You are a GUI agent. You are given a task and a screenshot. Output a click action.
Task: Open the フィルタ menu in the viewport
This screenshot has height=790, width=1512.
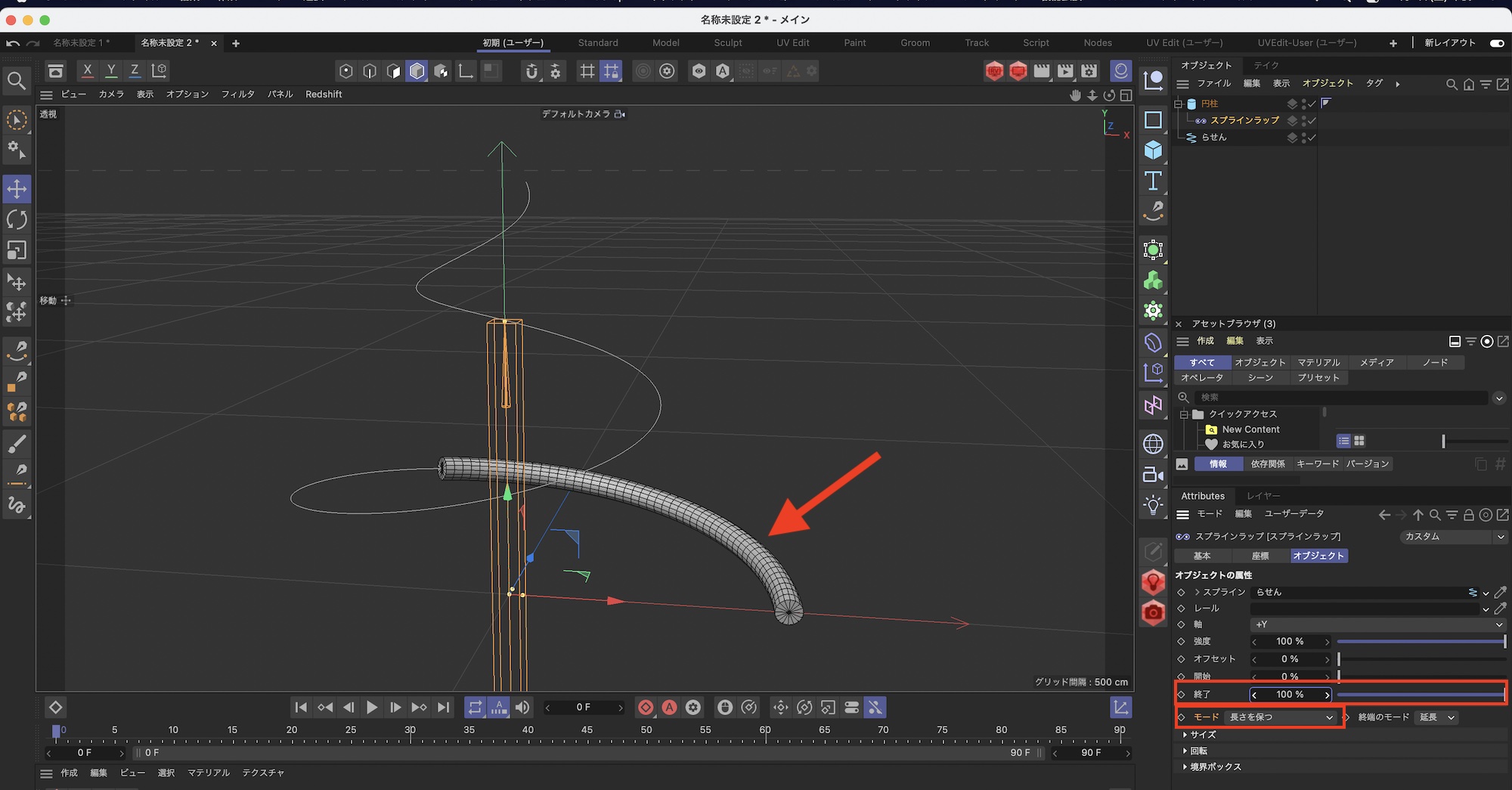tap(237, 94)
